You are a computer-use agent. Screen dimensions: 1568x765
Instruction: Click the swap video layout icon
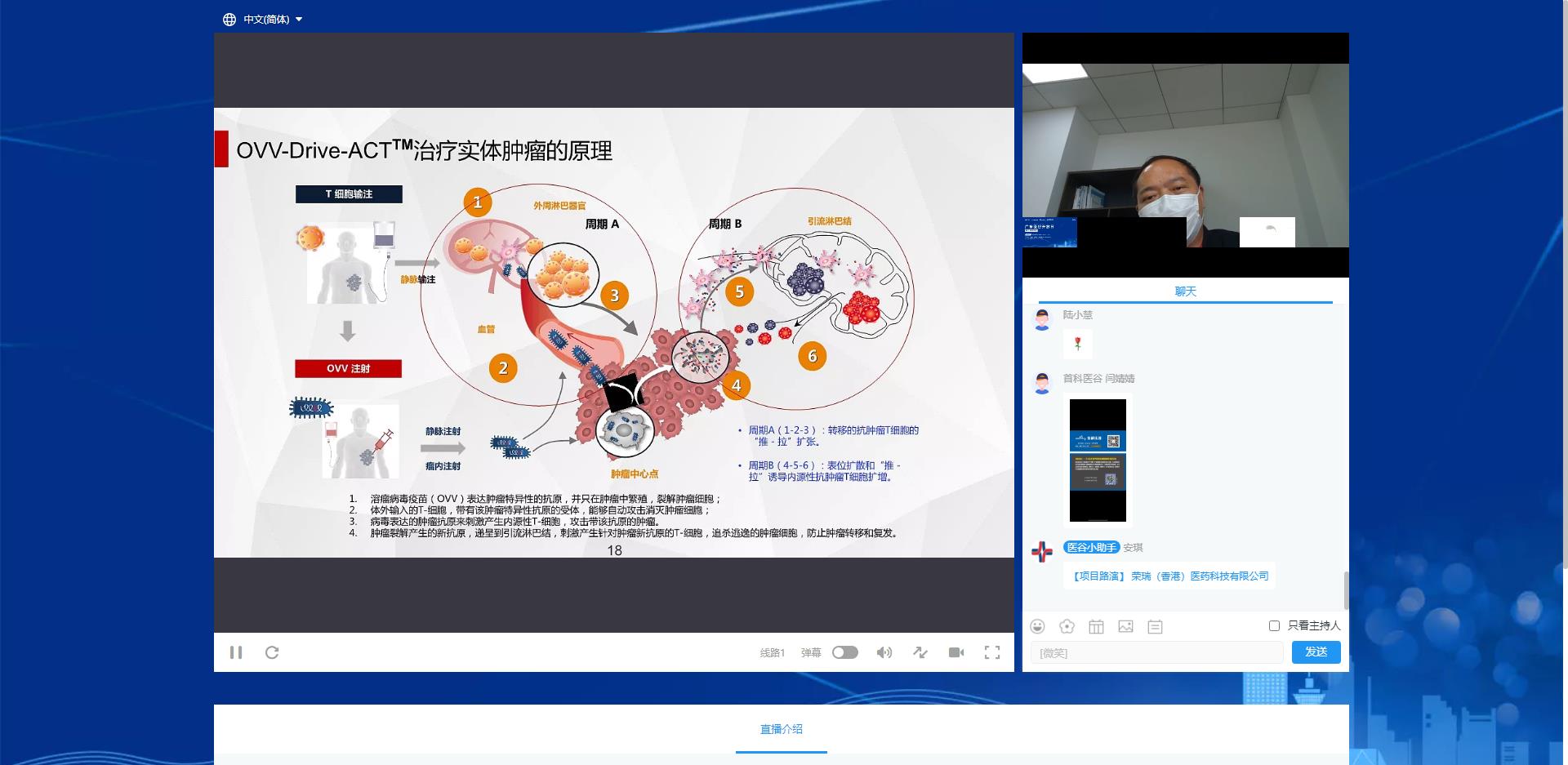(x=920, y=652)
